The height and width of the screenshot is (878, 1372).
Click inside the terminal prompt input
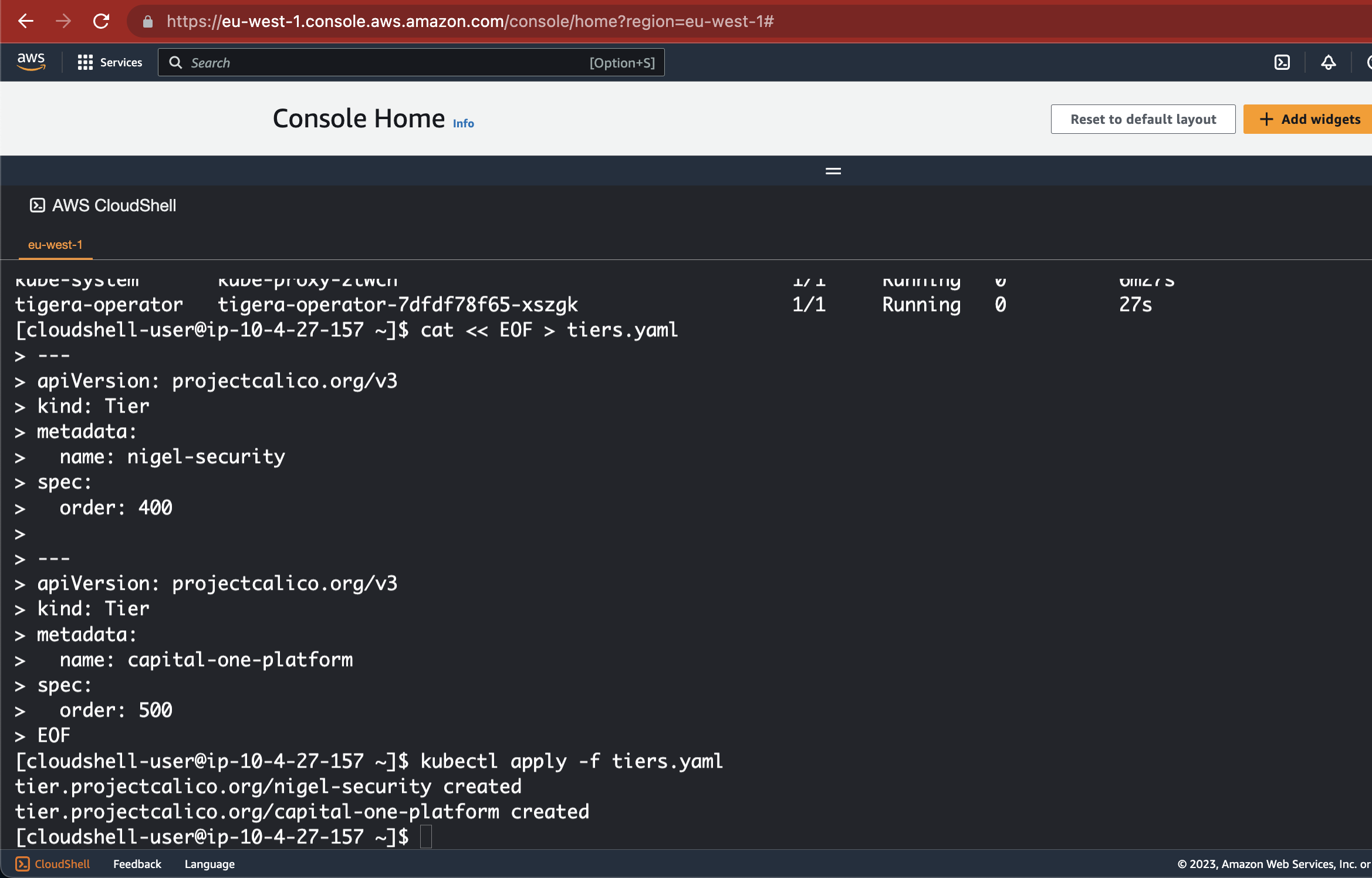[x=427, y=836]
